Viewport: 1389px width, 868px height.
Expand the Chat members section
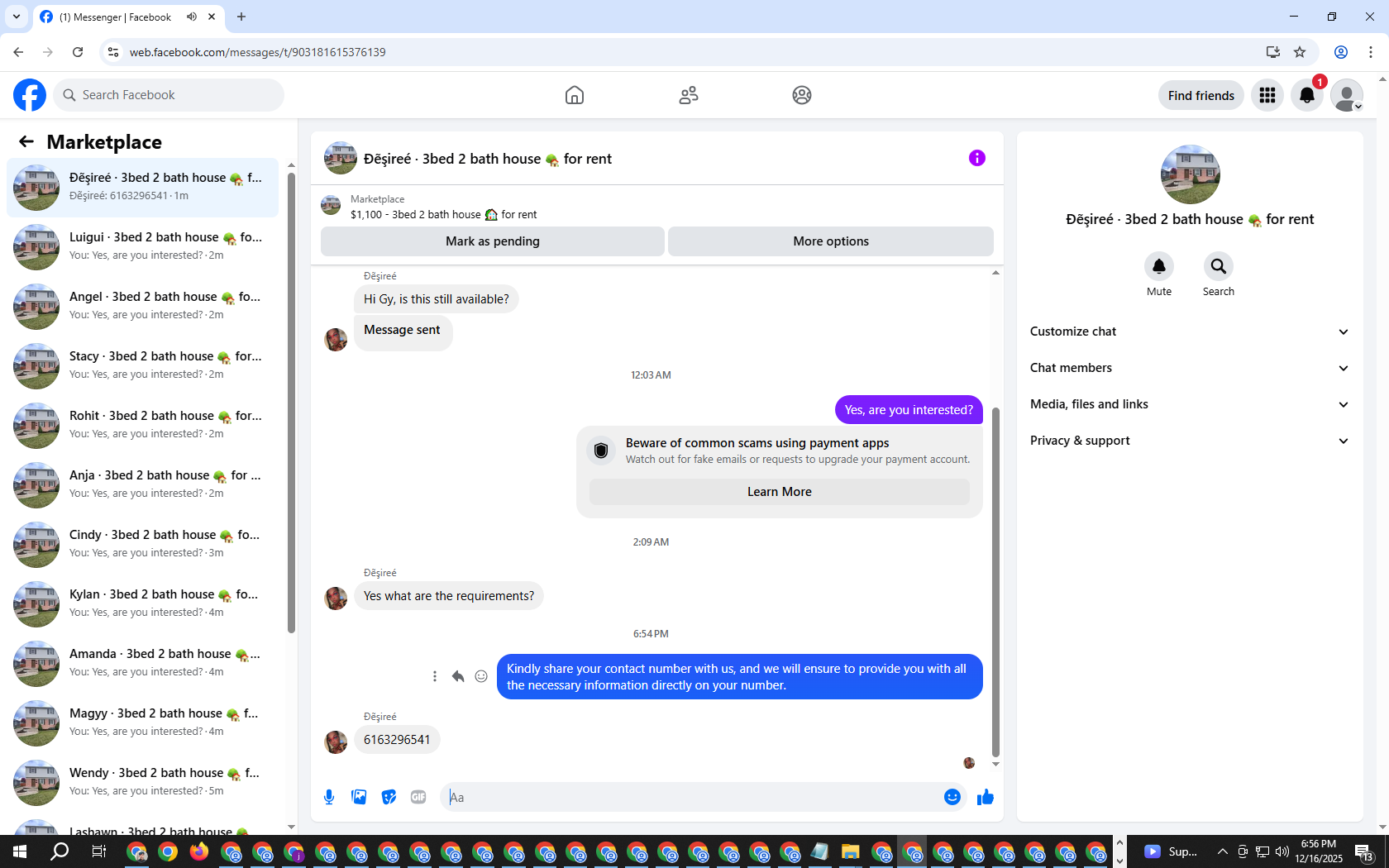point(1190,368)
